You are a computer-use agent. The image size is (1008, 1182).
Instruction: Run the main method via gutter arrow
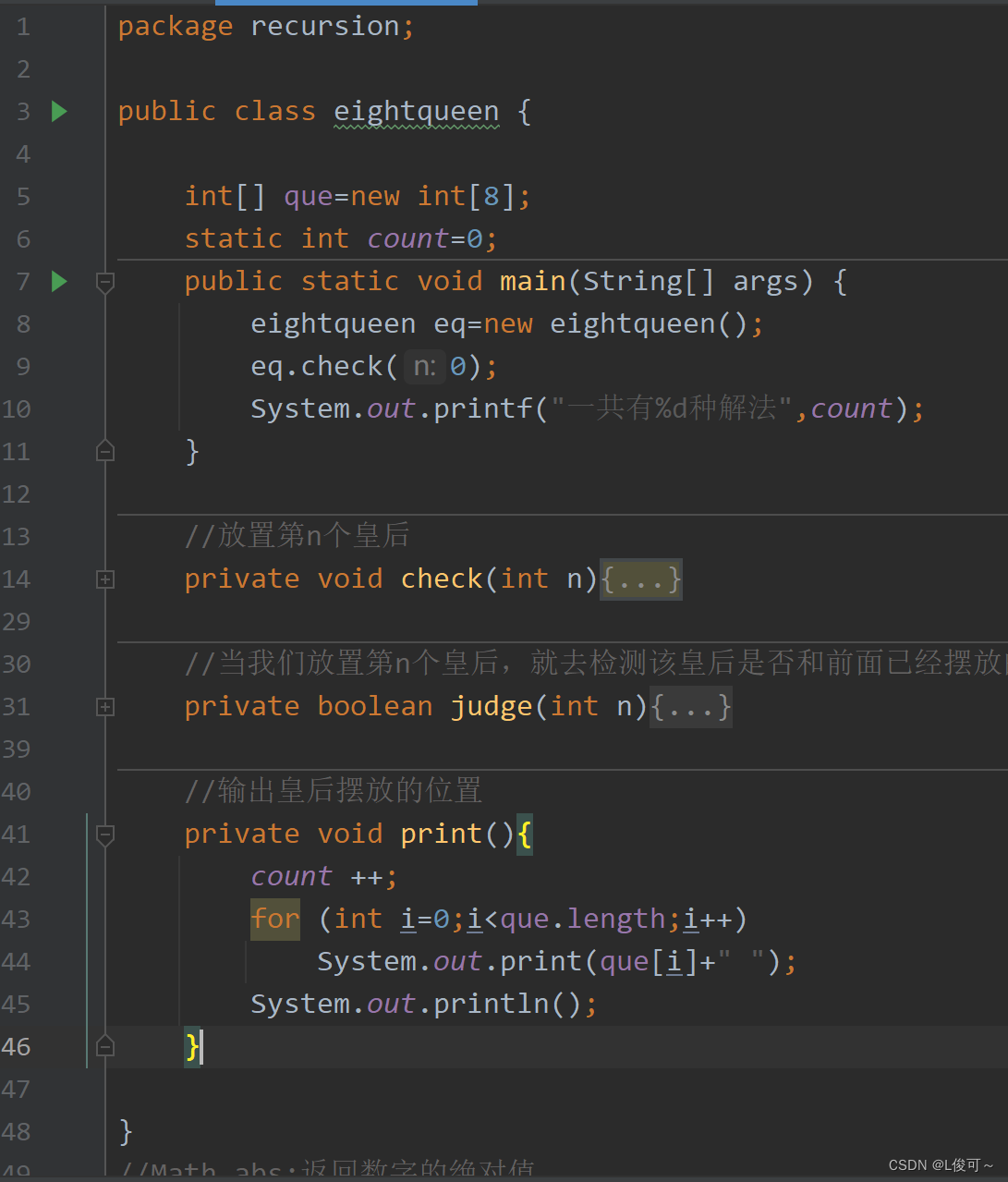[x=59, y=281]
